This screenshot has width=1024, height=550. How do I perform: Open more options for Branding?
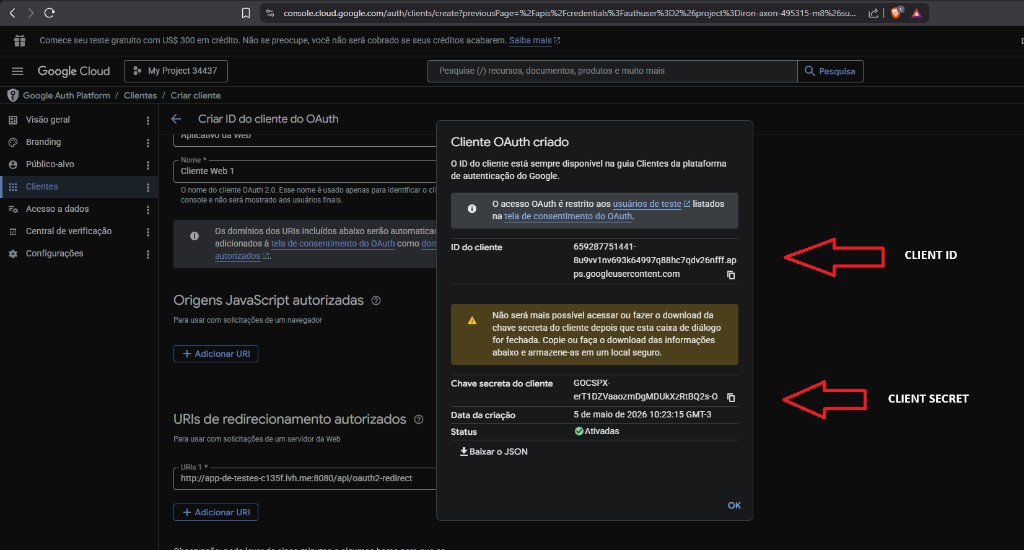tap(148, 142)
